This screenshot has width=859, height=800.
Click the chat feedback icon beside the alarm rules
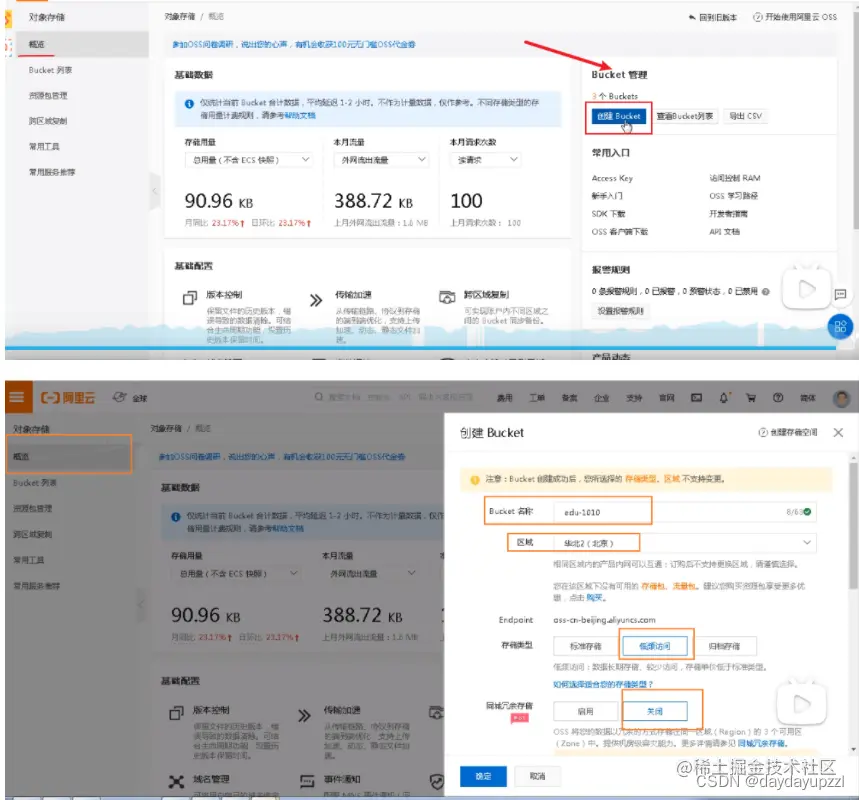click(x=840, y=295)
